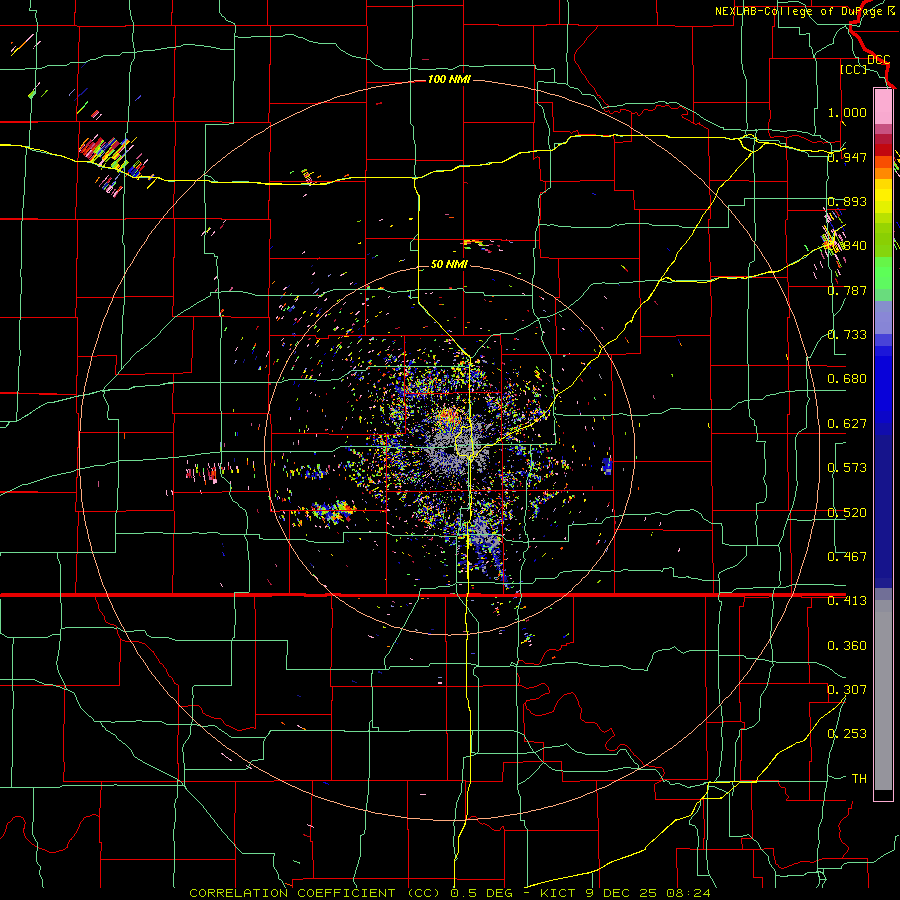The height and width of the screenshot is (900, 900).
Task: Click the 0.787 legend value
Action: (847, 290)
